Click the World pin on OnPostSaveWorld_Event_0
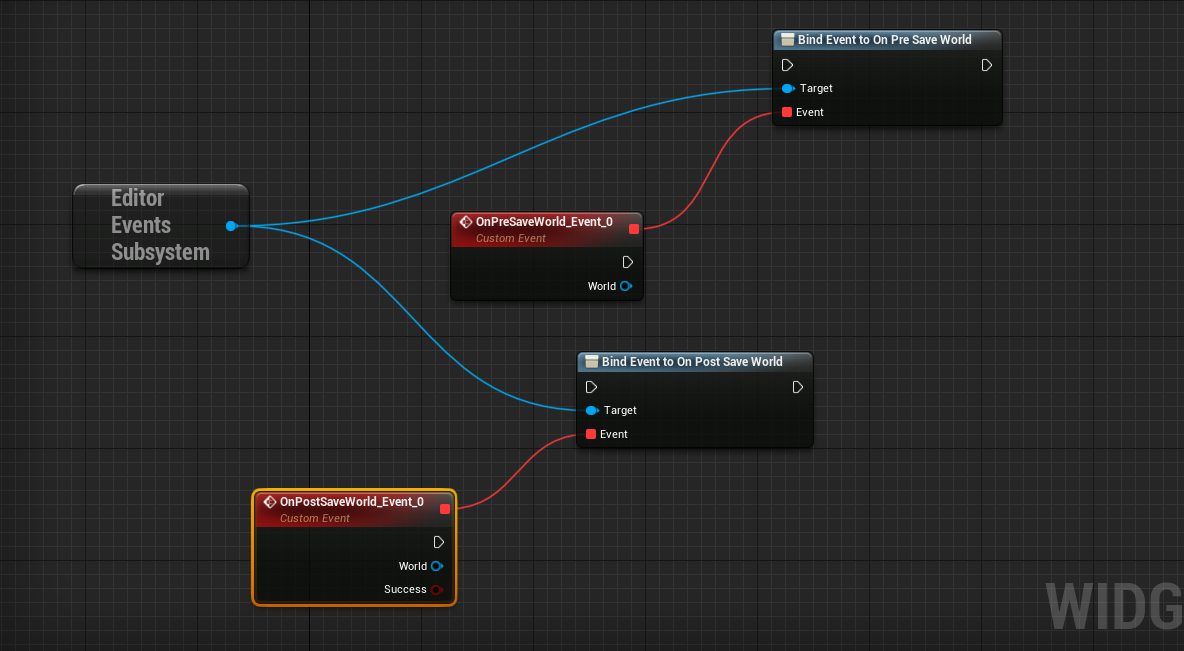The height and width of the screenshot is (651, 1184). (438, 565)
